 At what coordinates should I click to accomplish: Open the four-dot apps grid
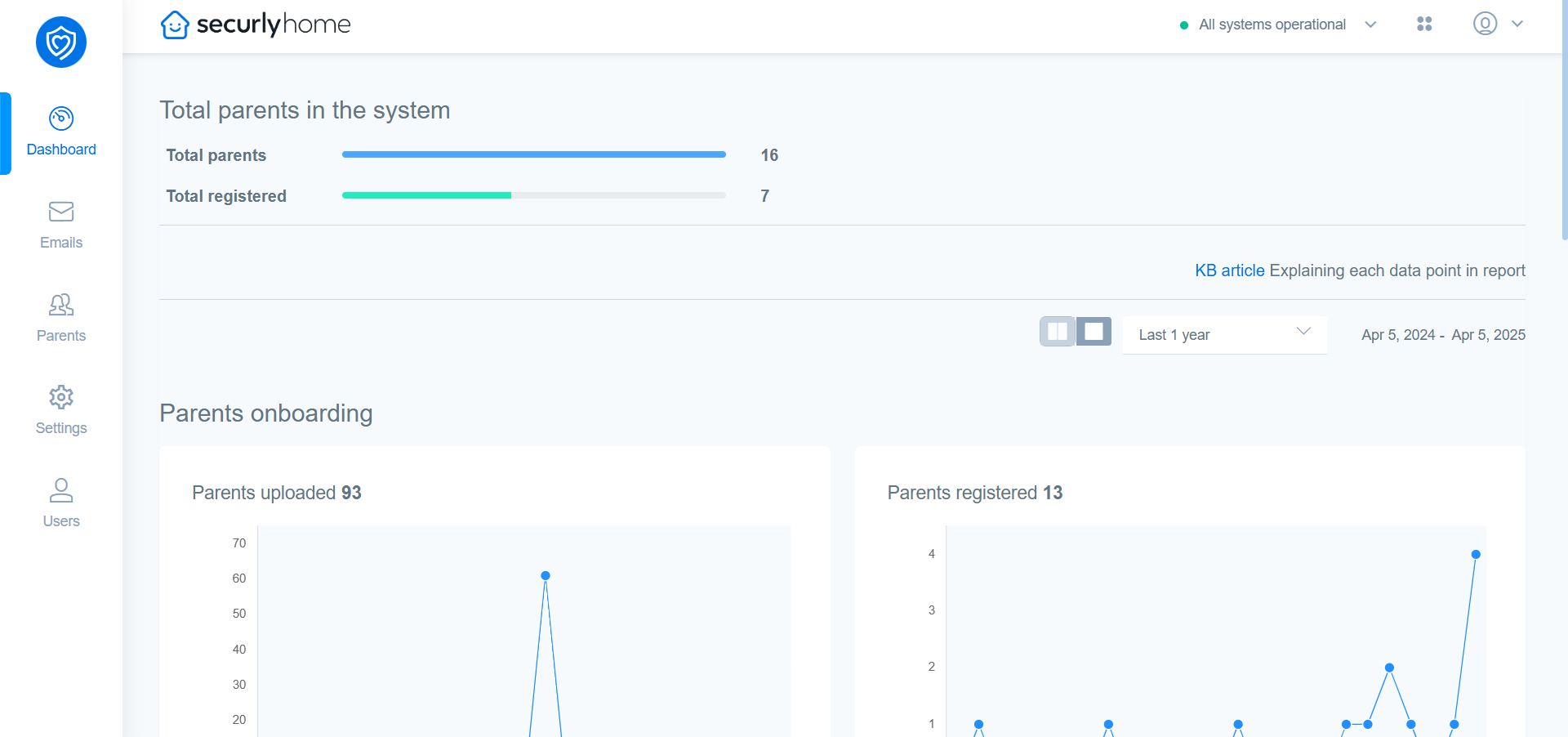coord(1424,24)
